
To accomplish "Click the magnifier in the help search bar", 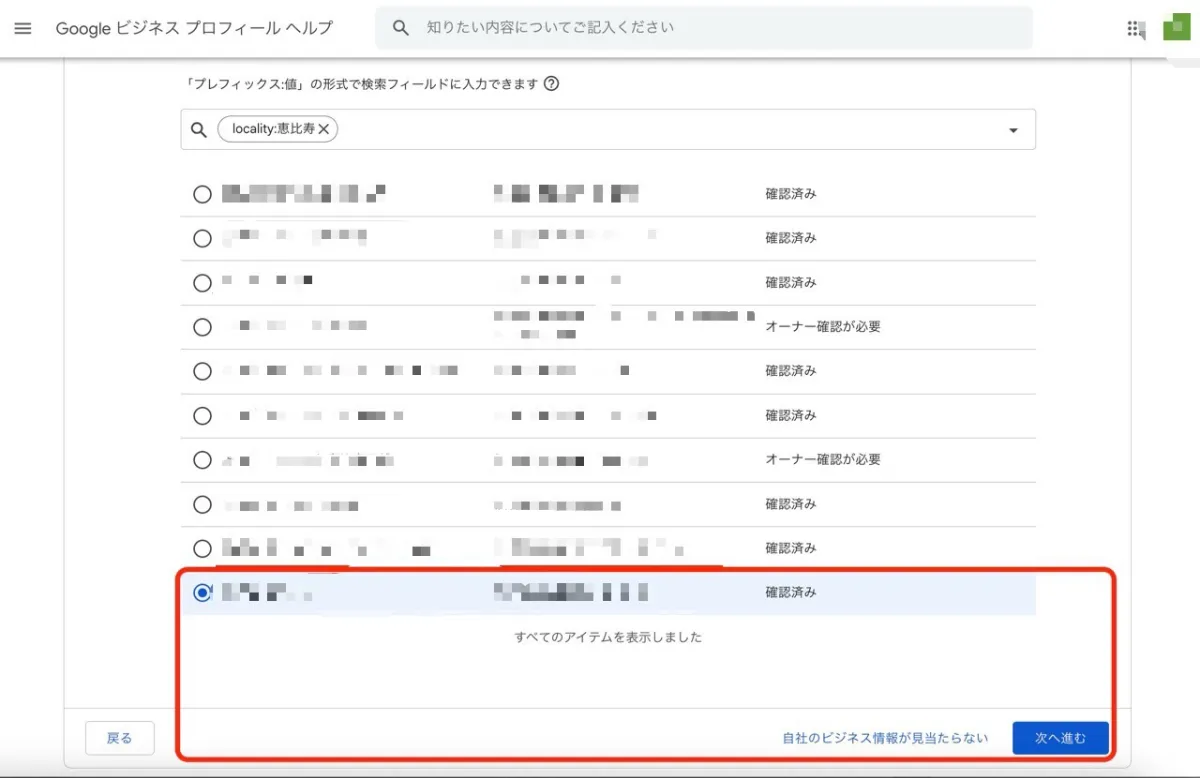I will click(400, 27).
